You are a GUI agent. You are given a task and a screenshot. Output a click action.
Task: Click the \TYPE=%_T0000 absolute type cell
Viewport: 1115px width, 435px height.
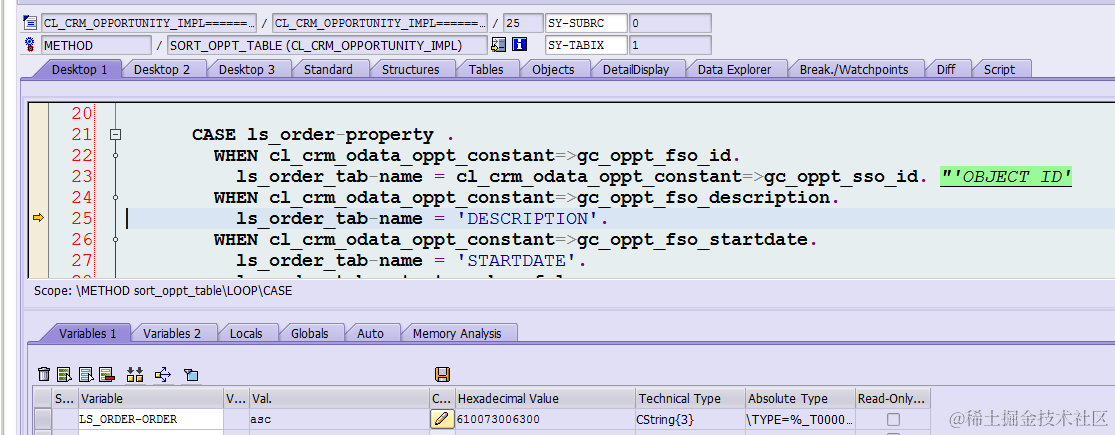coord(801,419)
